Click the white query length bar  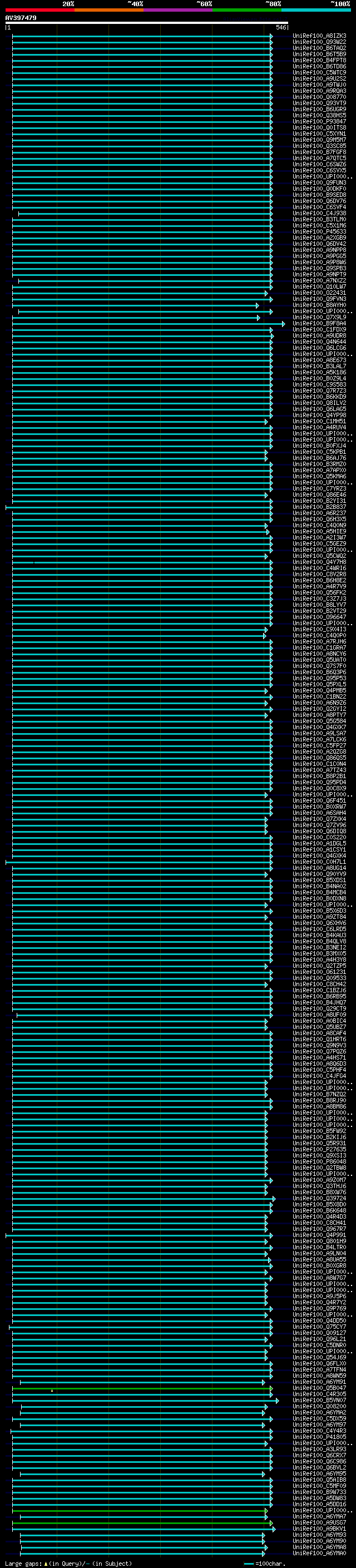147,23
